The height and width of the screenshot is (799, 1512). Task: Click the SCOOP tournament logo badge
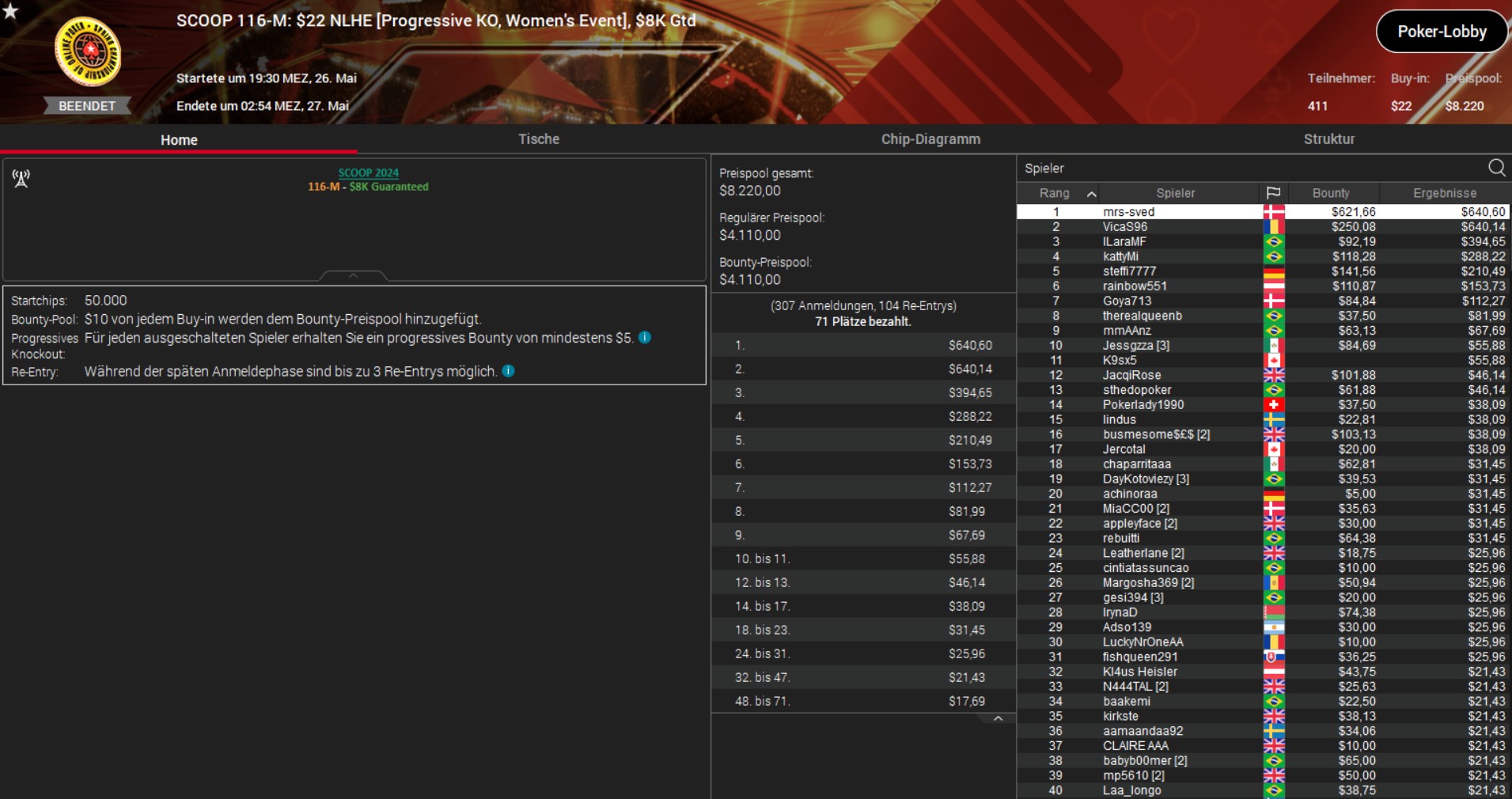tap(87, 51)
